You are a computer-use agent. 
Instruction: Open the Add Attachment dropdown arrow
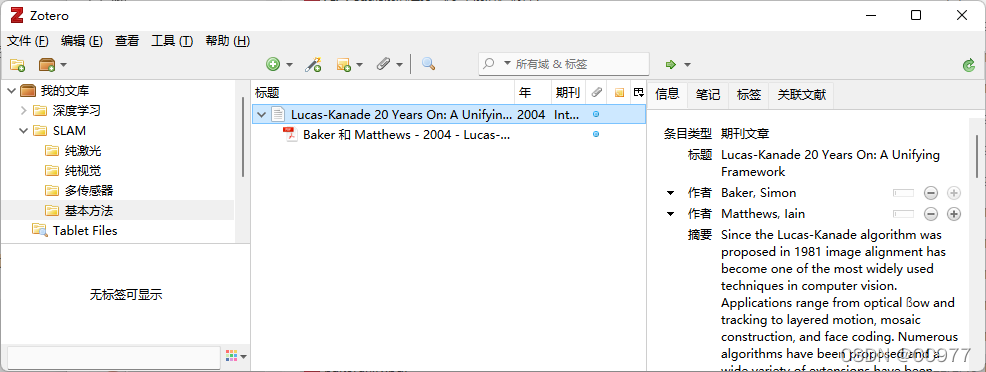pyautogui.click(x=399, y=65)
